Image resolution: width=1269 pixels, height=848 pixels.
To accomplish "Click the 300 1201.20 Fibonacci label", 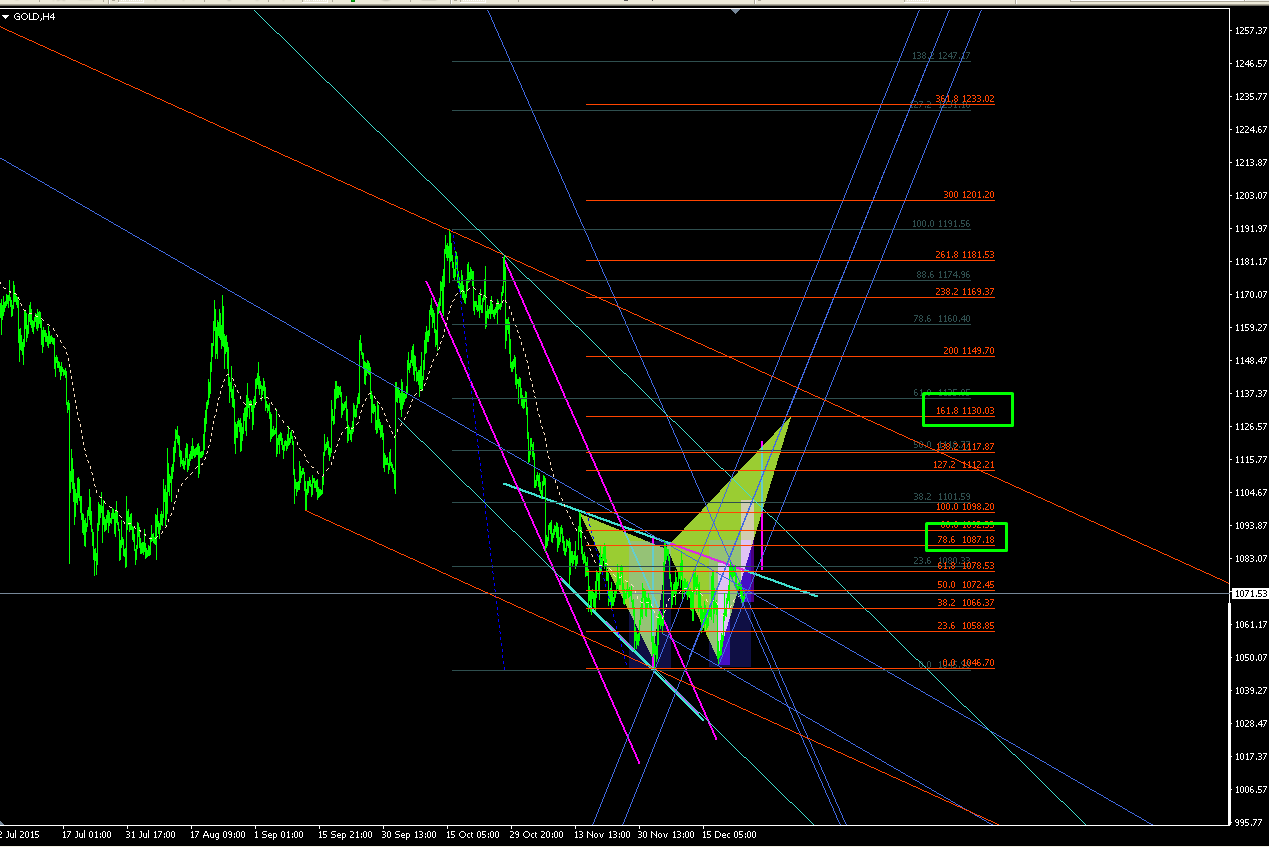I will click(x=969, y=195).
